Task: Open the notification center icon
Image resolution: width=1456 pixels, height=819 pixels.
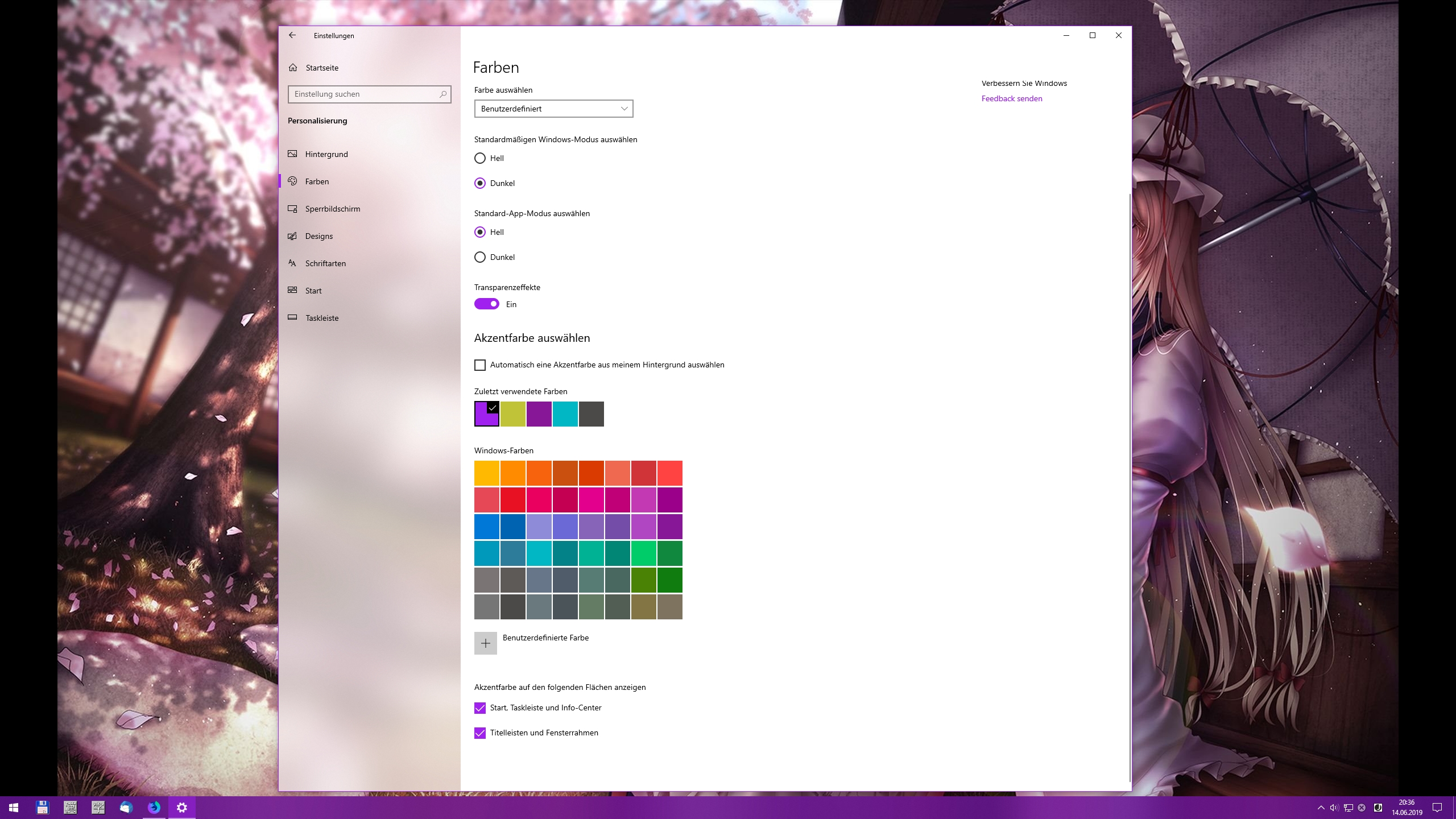Action: click(1437, 808)
